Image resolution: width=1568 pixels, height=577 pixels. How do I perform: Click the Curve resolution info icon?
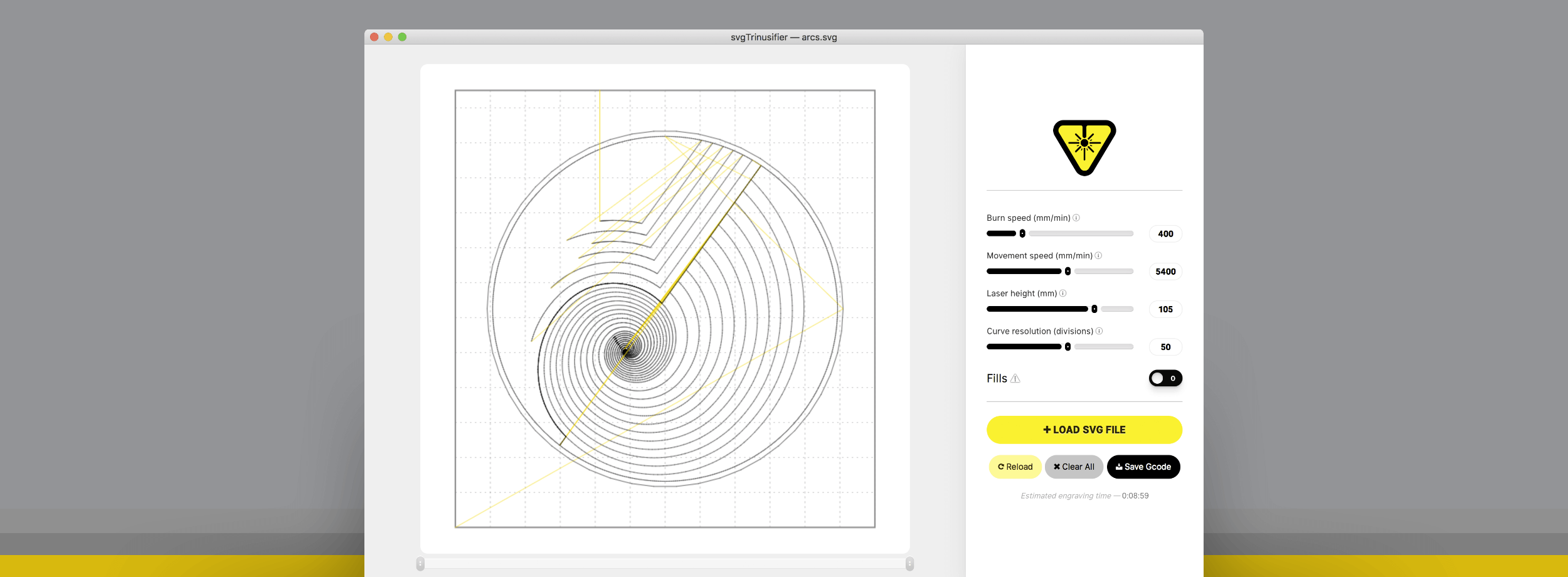coord(1099,331)
